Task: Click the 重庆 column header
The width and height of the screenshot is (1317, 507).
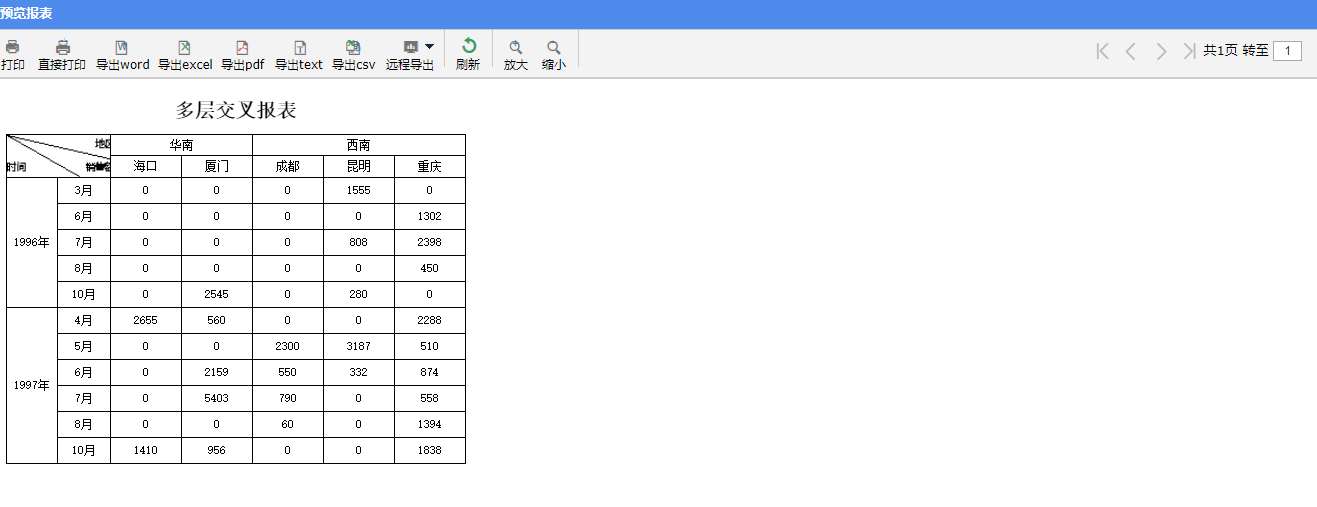Action: [430, 167]
